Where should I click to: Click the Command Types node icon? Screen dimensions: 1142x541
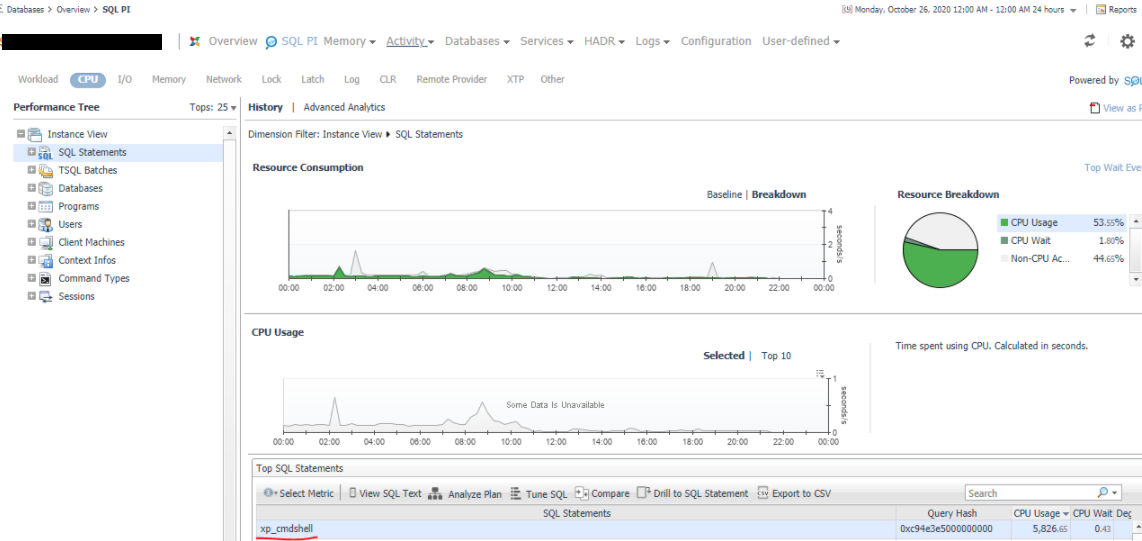(45, 279)
